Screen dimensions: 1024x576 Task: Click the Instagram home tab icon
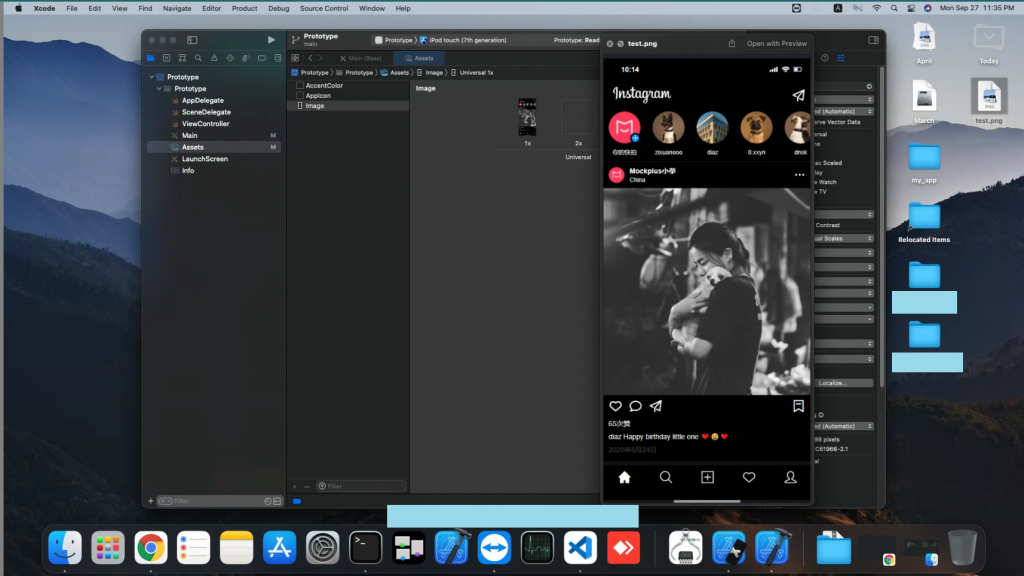coord(624,477)
